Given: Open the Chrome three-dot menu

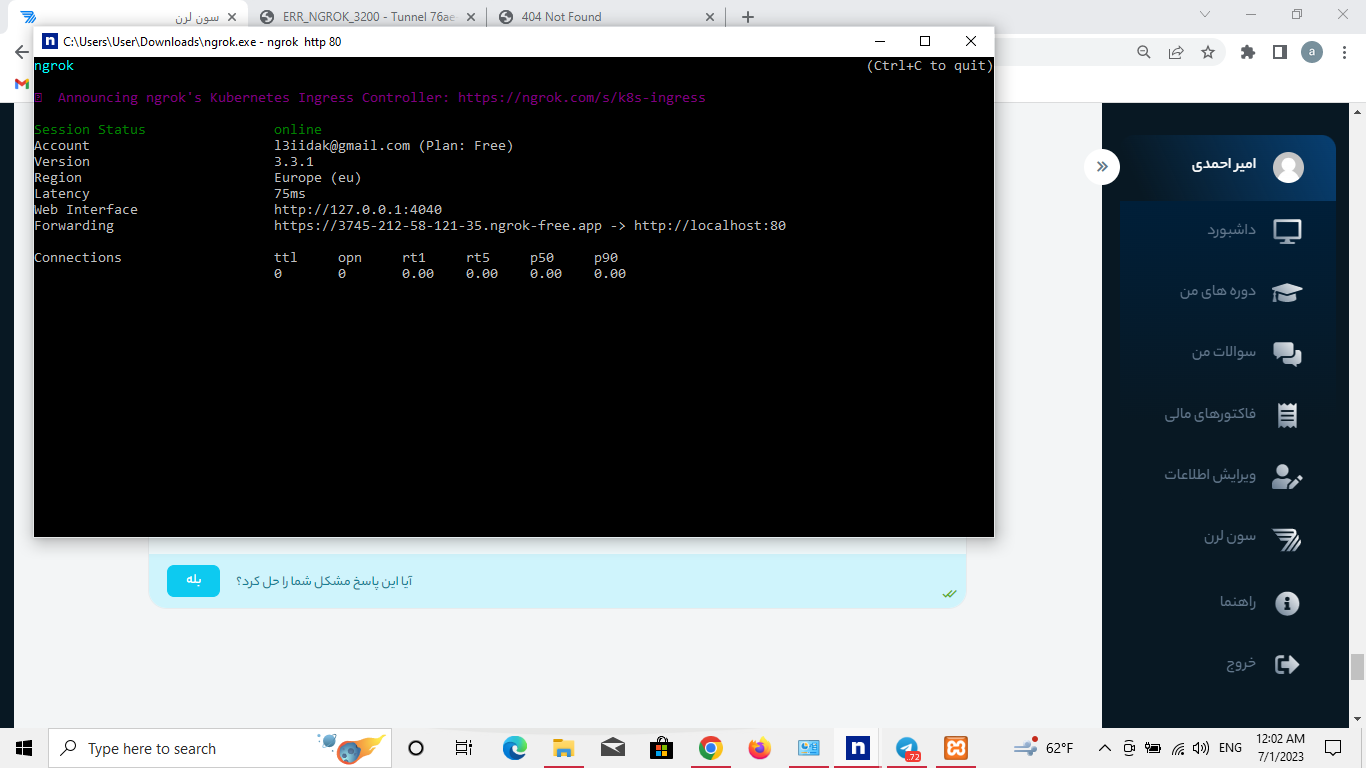Looking at the screenshot, I should click(x=1344, y=52).
